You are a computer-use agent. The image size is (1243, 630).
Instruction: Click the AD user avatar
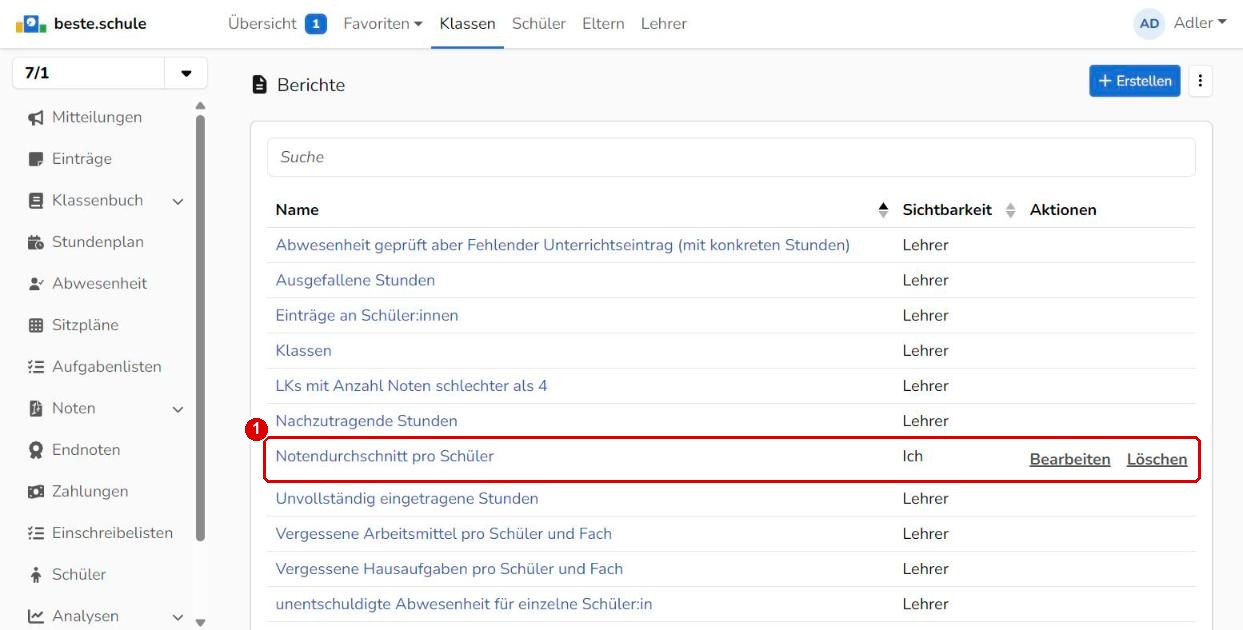coord(1149,23)
